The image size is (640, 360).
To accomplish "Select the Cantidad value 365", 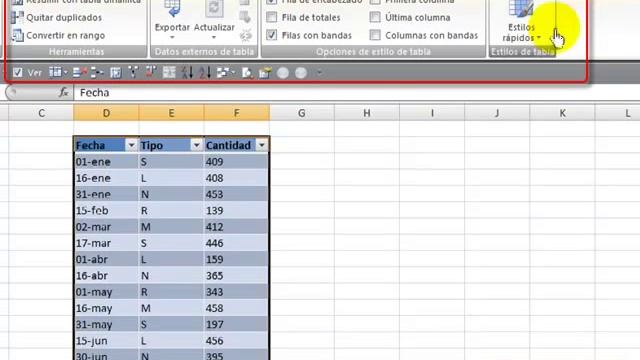I will click(x=236, y=276).
